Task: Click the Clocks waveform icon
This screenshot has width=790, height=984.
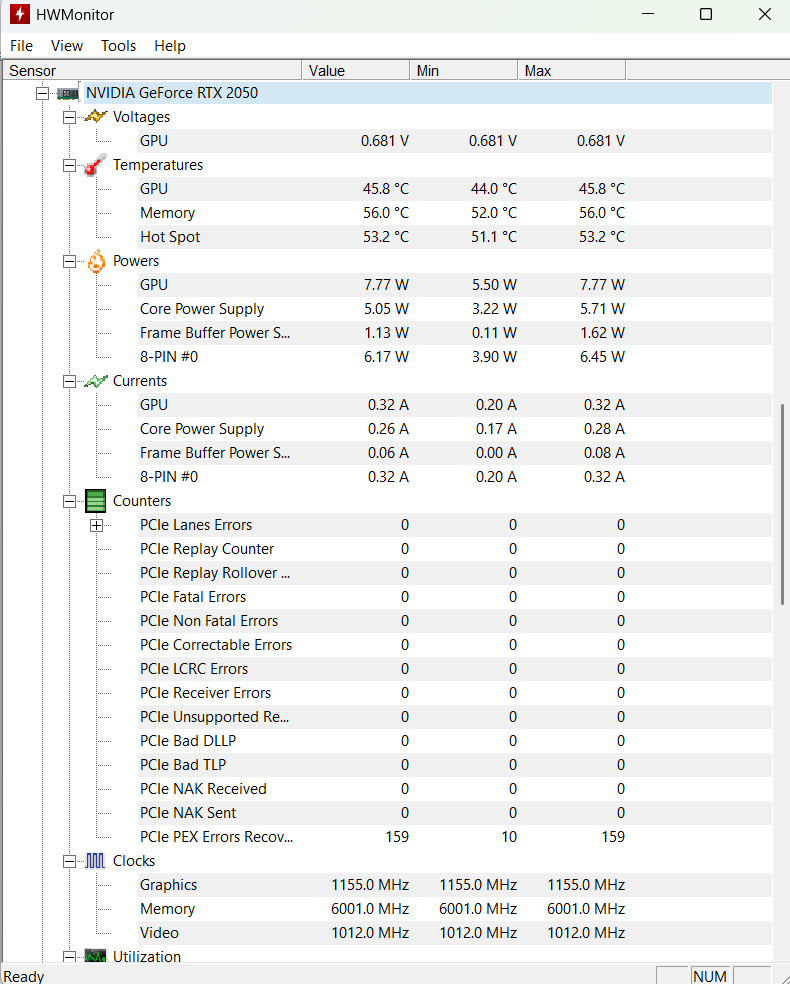Action: [x=95, y=861]
